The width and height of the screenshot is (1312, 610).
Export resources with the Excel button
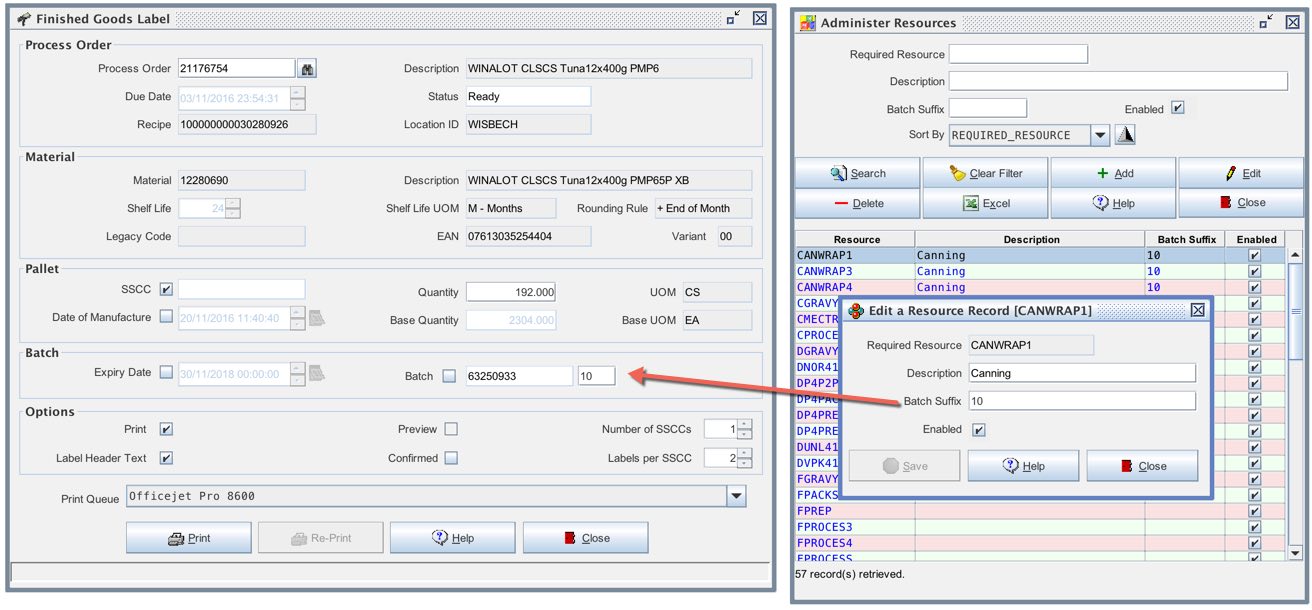[x=985, y=203]
